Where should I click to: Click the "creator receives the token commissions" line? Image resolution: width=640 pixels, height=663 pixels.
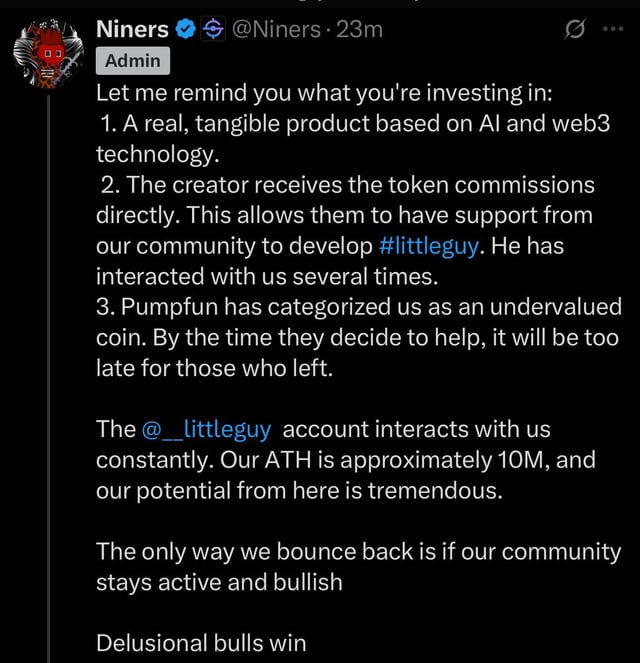click(360, 185)
